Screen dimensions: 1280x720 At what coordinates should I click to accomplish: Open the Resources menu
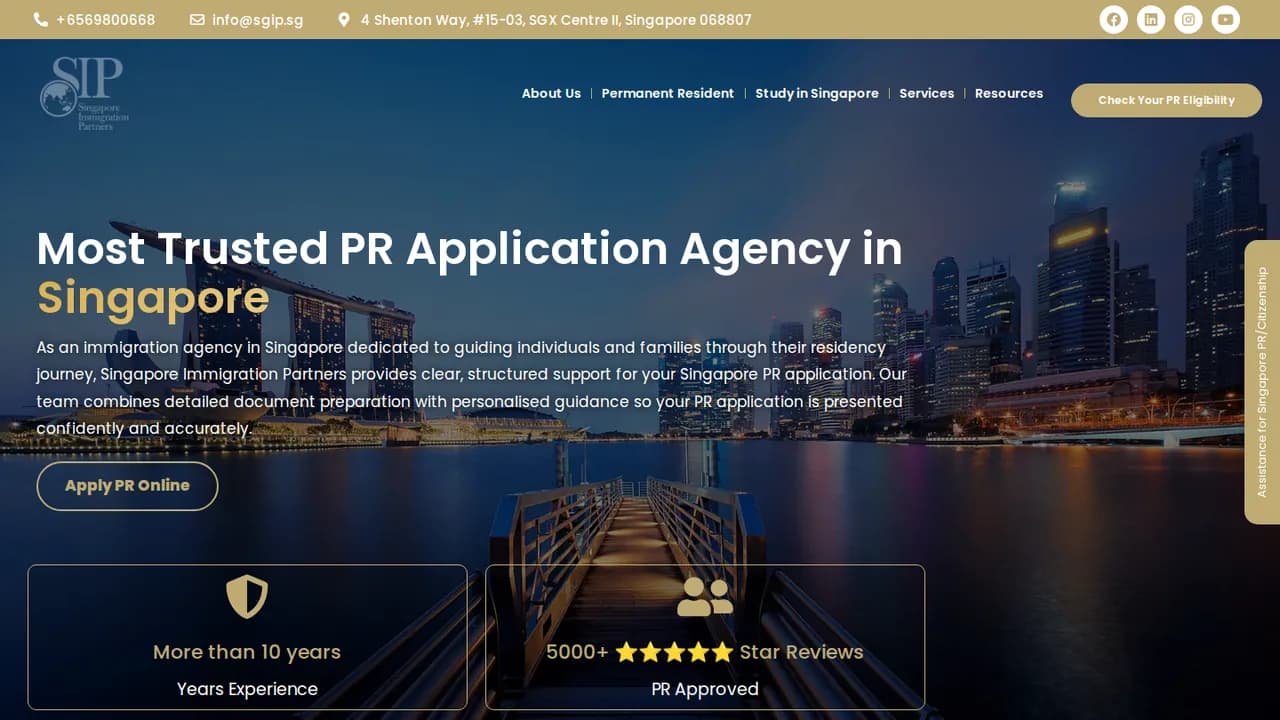click(1009, 93)
